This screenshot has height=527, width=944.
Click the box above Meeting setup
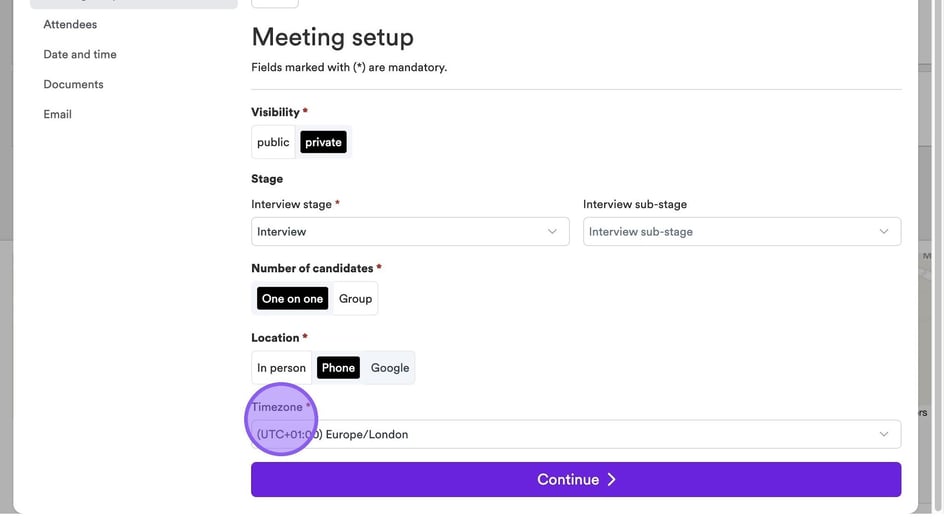[274, 3]
